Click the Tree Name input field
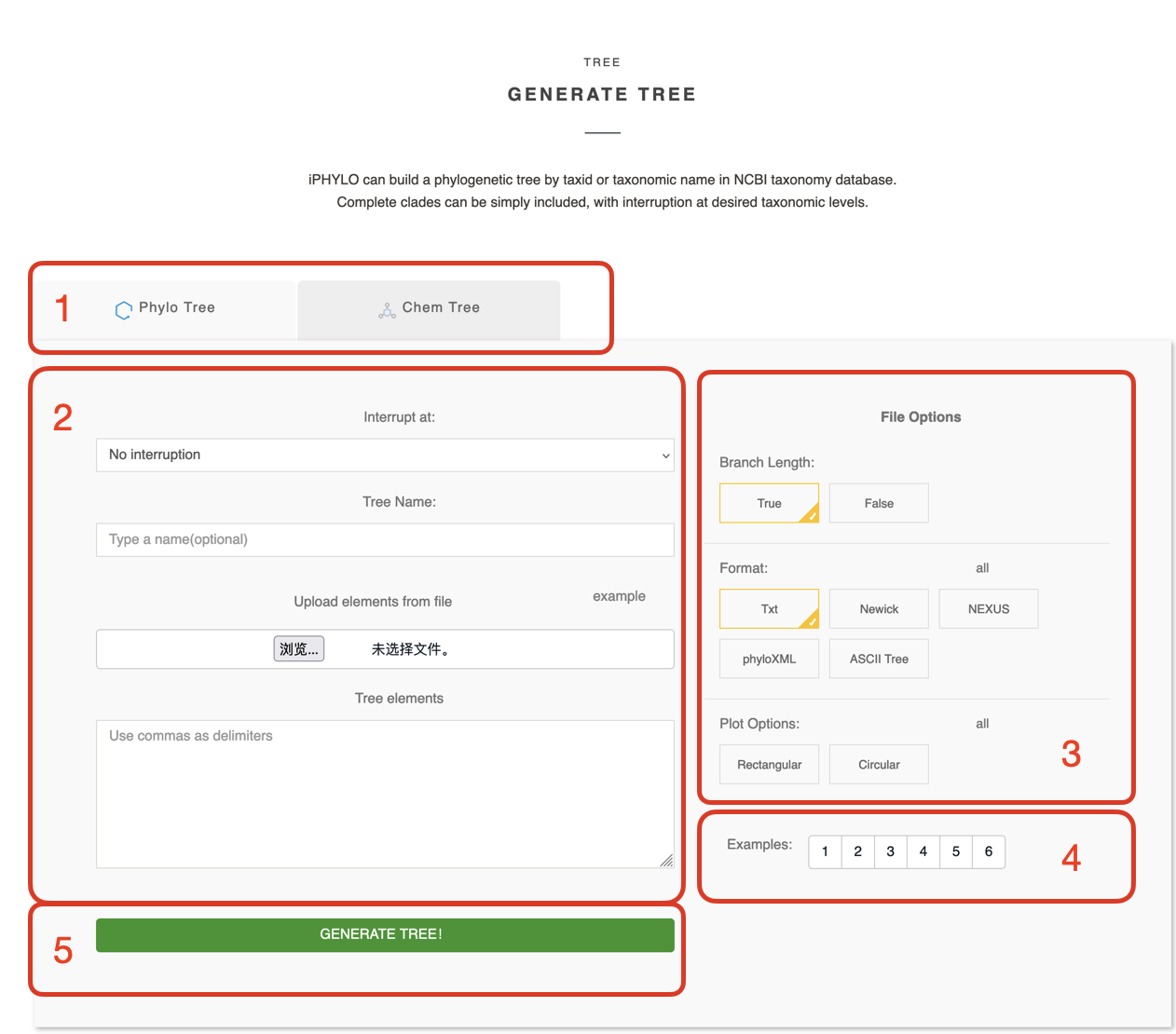Viewport: 1176px width, 1034px height. [384, 540]
